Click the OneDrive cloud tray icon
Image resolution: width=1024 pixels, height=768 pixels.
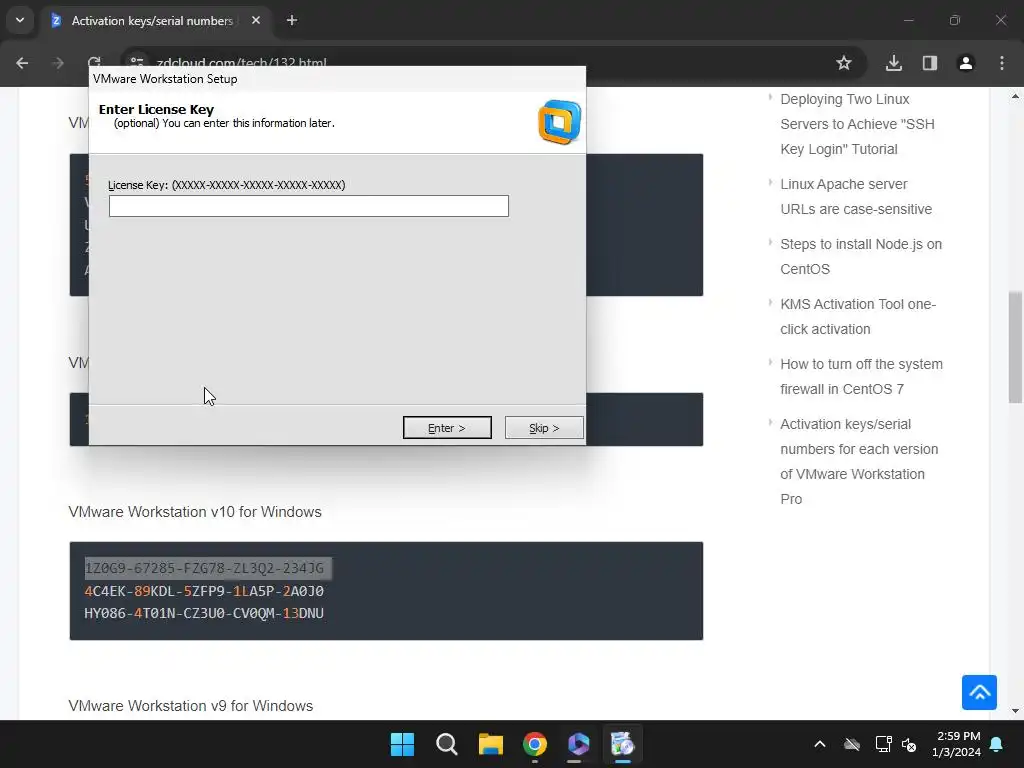pyautogui.click(x=852, y=744)
